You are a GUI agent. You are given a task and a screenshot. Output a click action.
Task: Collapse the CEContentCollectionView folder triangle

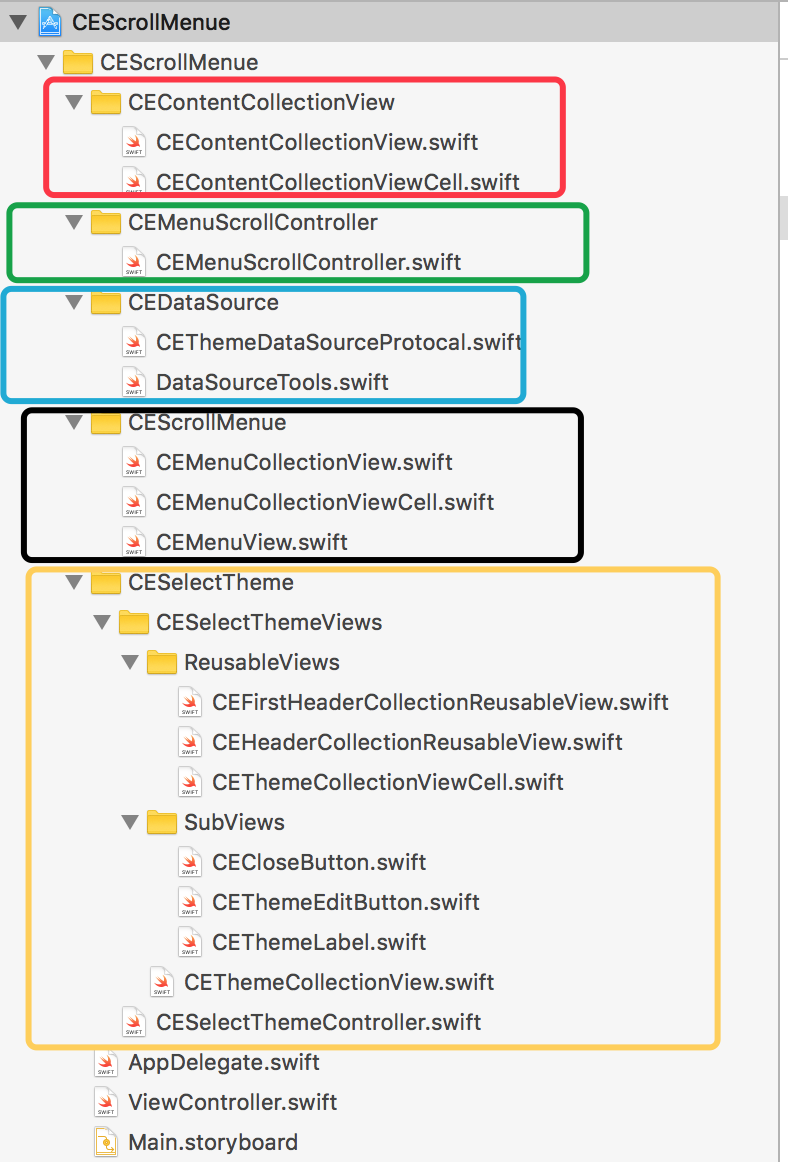click(x=73, y=102)
